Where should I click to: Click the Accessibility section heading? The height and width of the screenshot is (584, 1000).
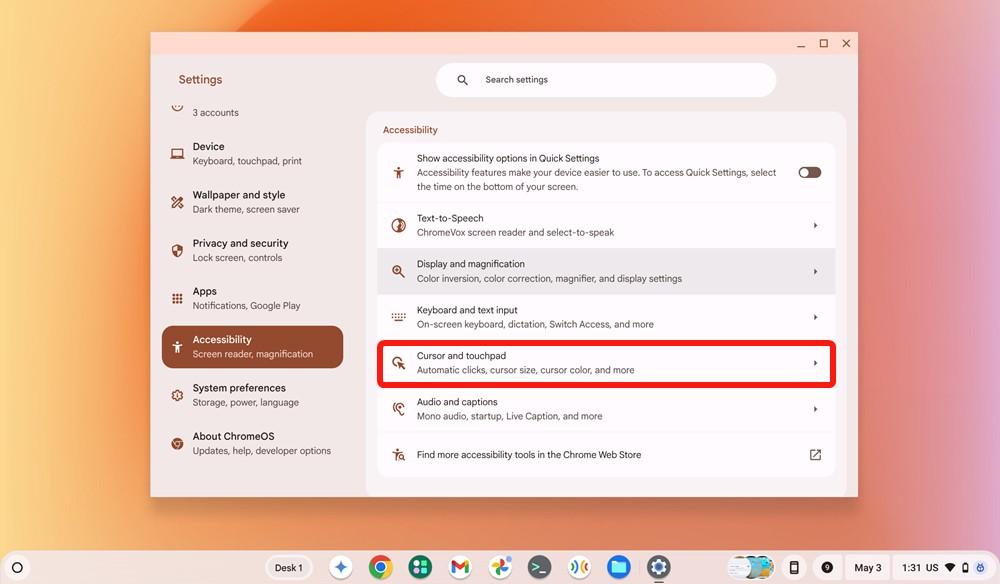(410, 129)
